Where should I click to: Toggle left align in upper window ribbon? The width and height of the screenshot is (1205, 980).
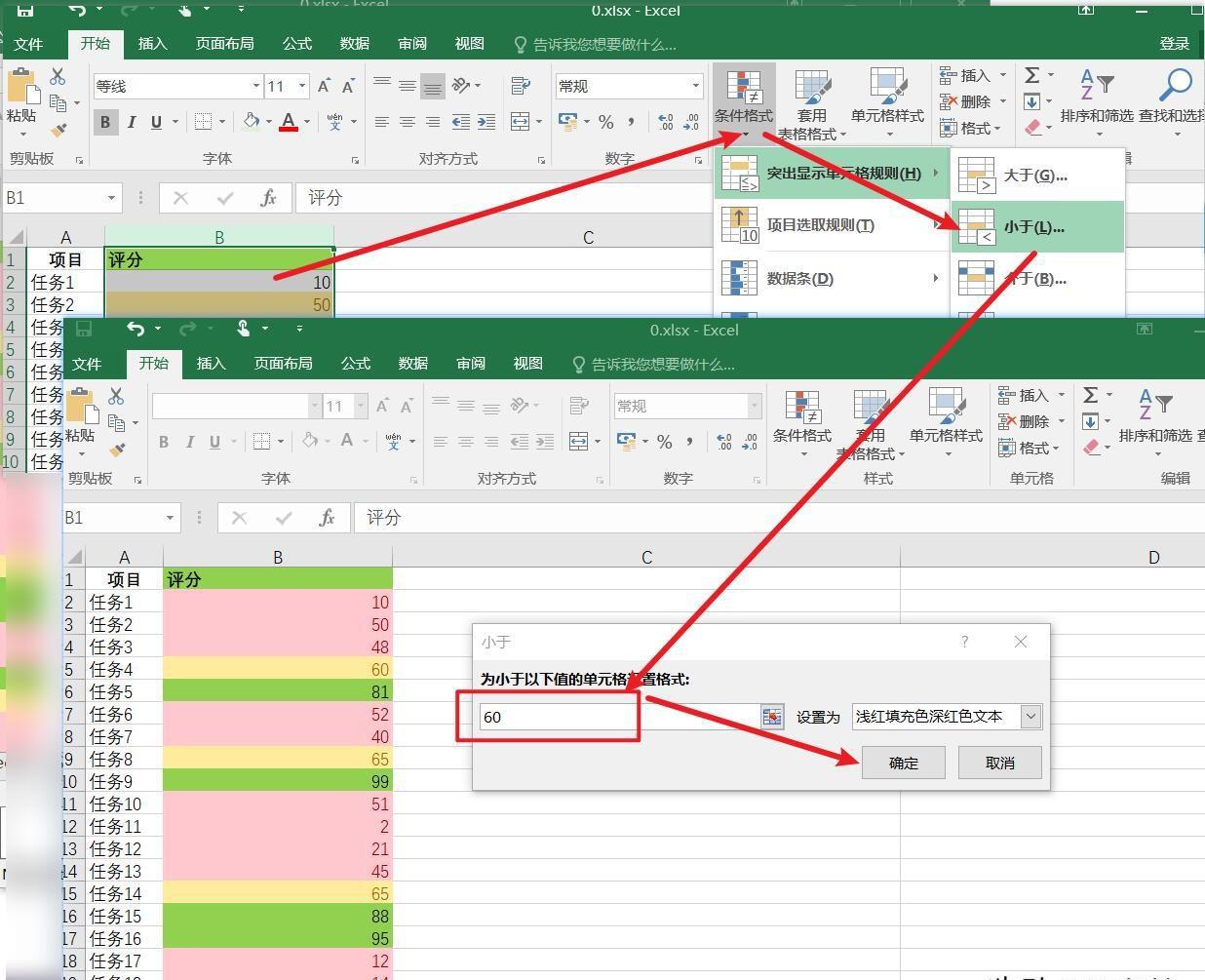click(382, 122)
